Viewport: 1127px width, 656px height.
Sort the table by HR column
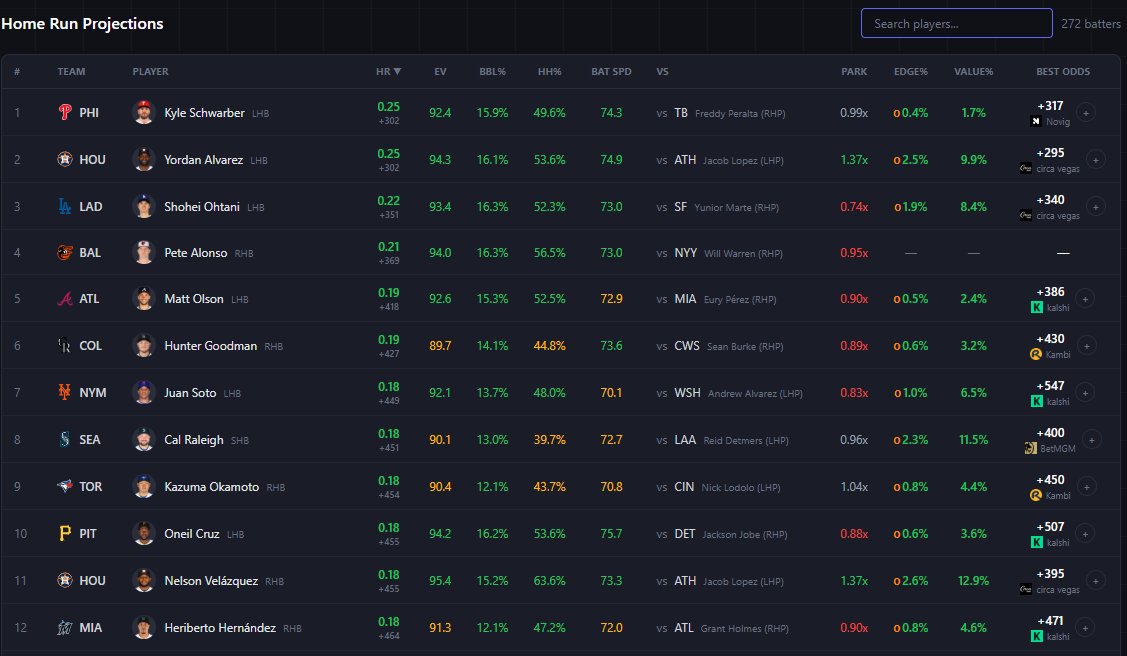coord(388,71)
